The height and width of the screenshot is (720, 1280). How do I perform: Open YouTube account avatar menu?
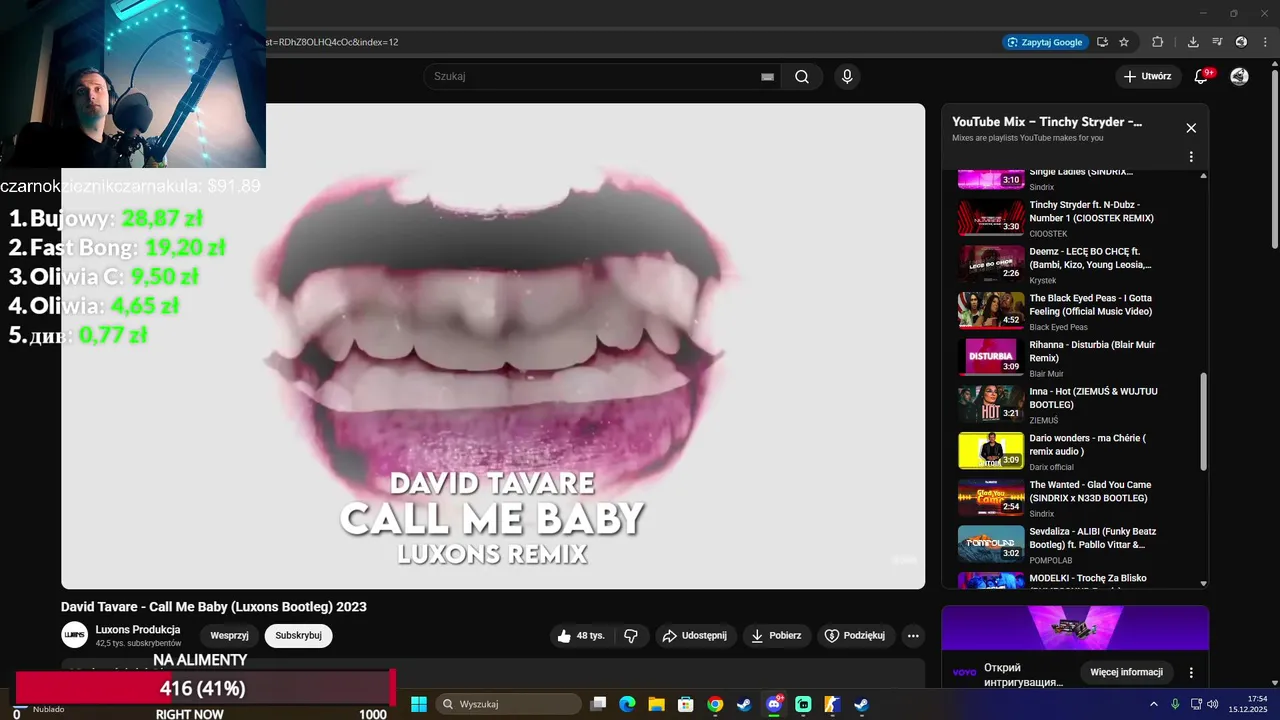[1239, 77]
